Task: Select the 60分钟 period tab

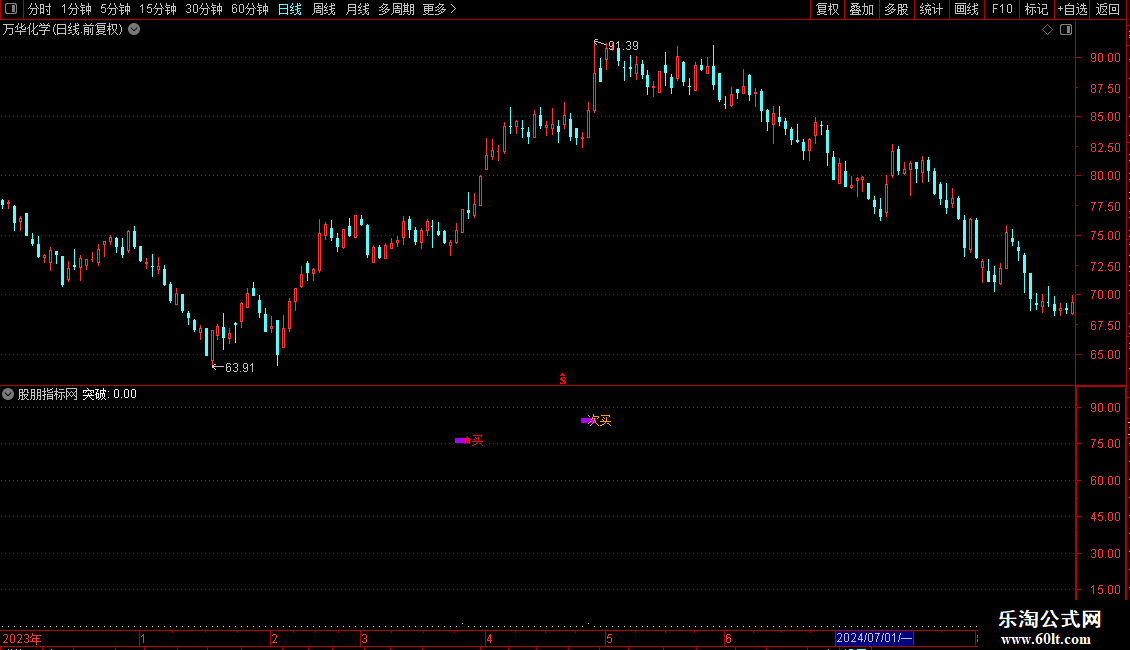Action: click(x=250, y=9)
